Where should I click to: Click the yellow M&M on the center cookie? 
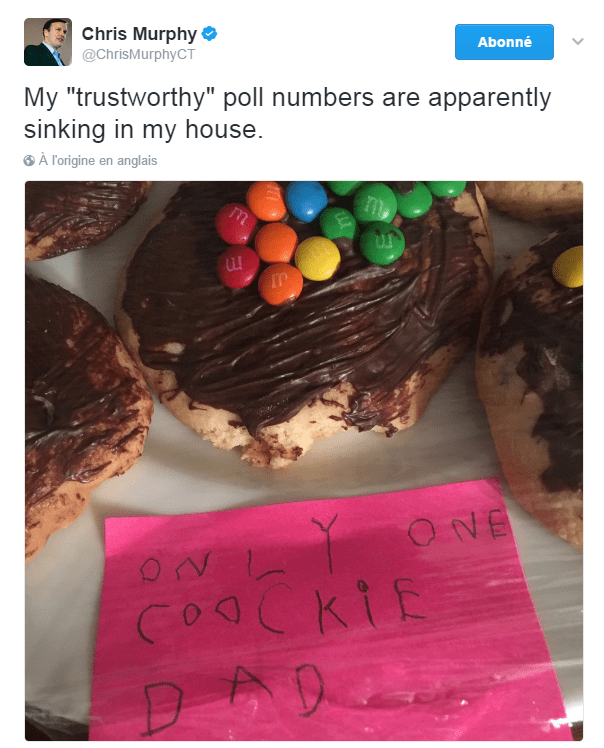click(317, 258)
